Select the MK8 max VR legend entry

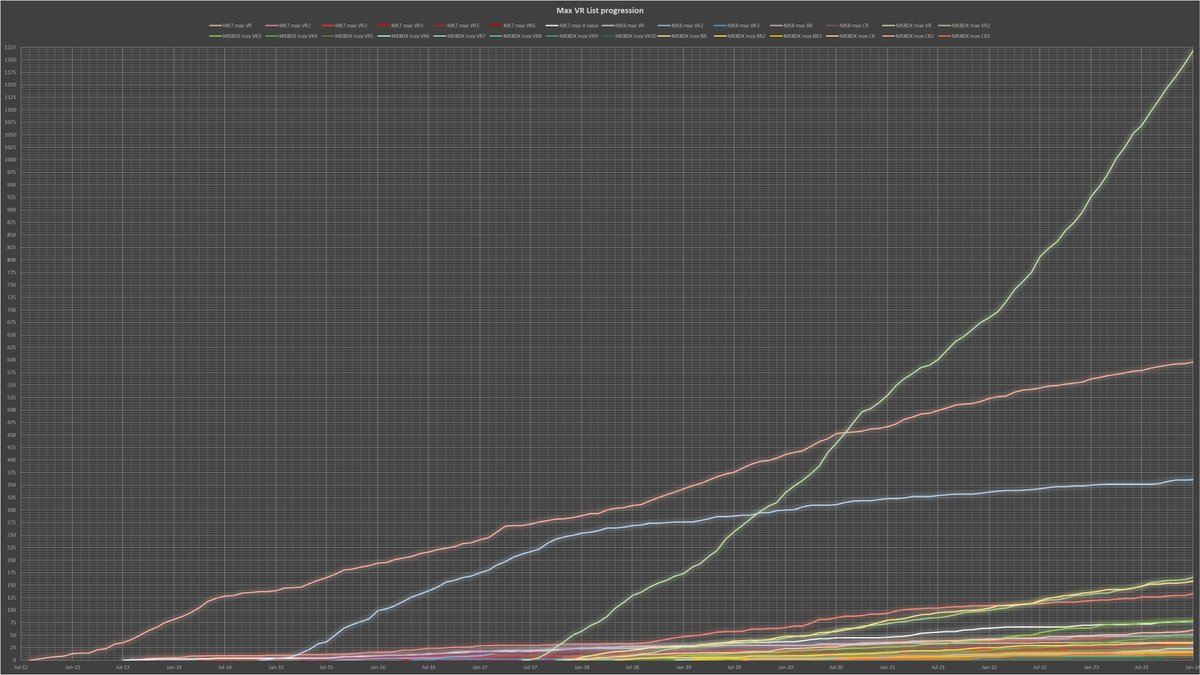[623, 25]
